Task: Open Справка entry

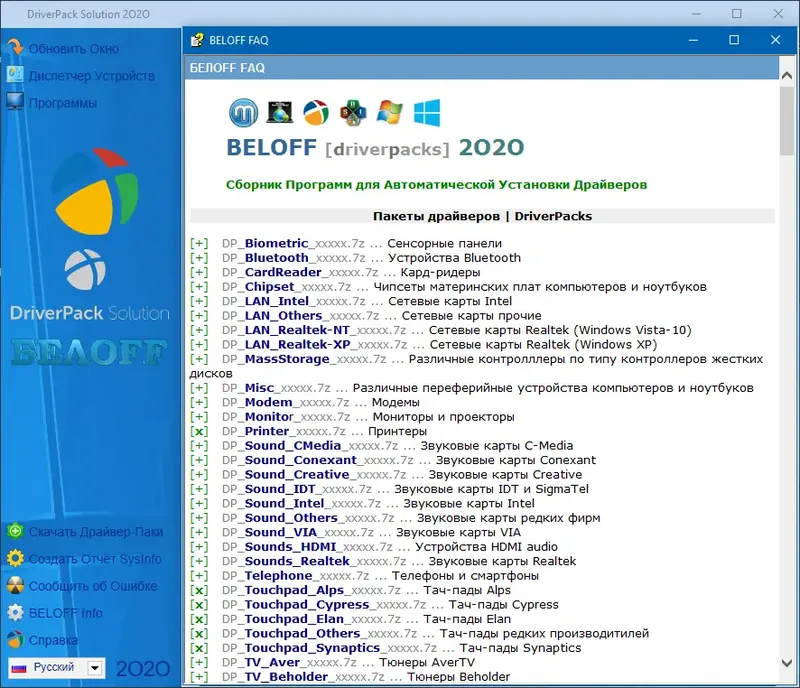Action: [54, 640]
